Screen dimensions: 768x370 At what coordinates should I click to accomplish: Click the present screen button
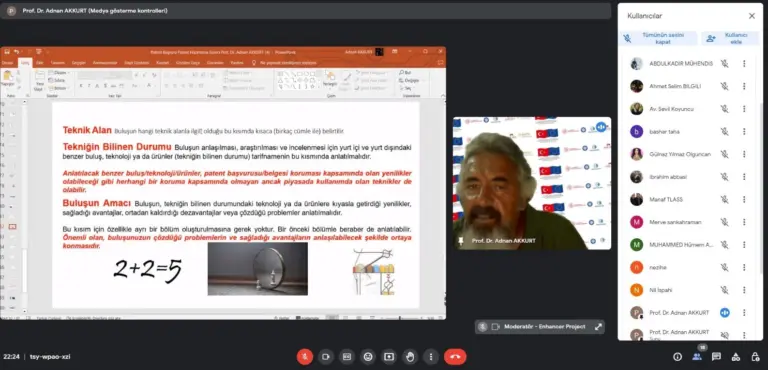389,357
